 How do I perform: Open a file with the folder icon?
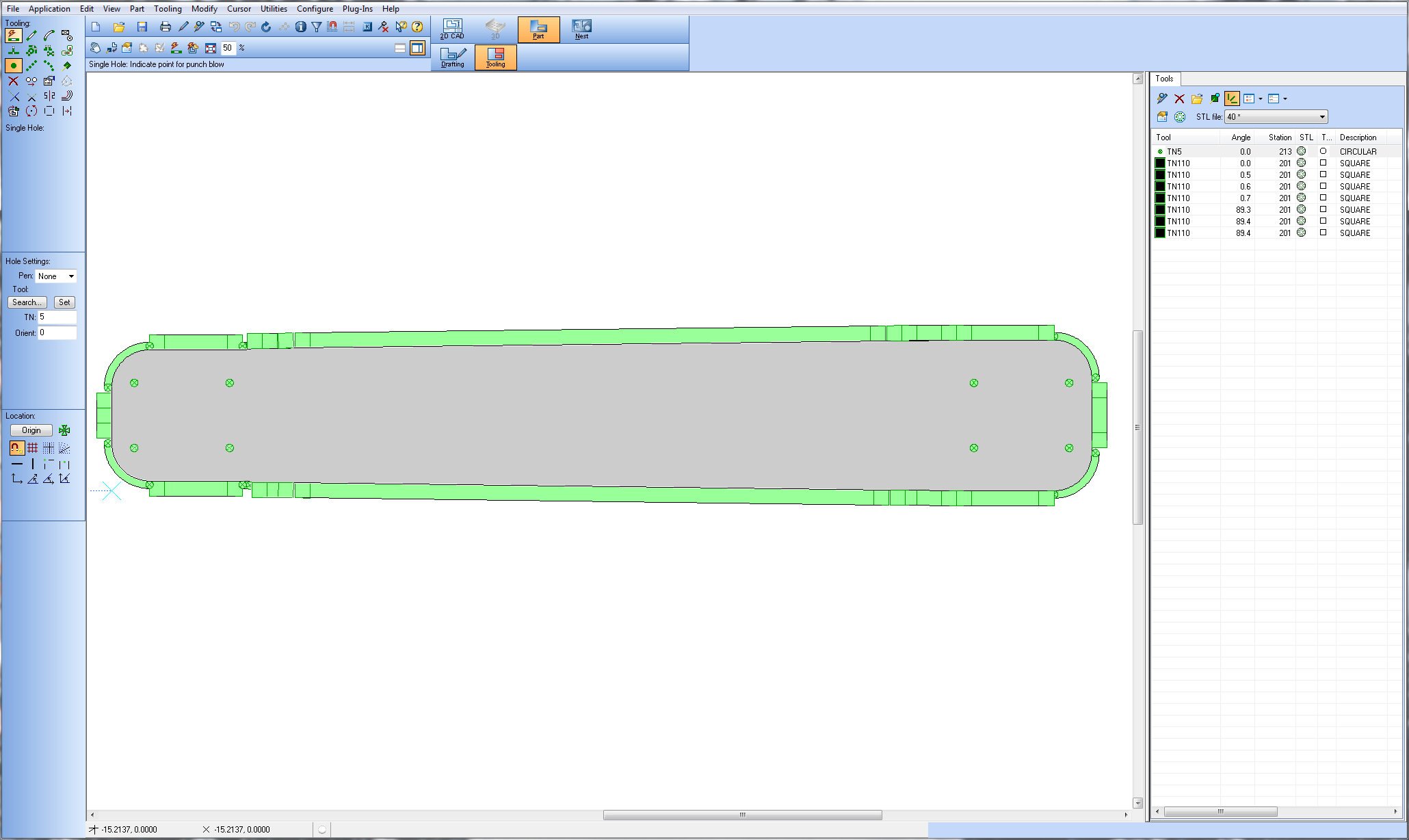pyautogui.click(x=119, y=27)
